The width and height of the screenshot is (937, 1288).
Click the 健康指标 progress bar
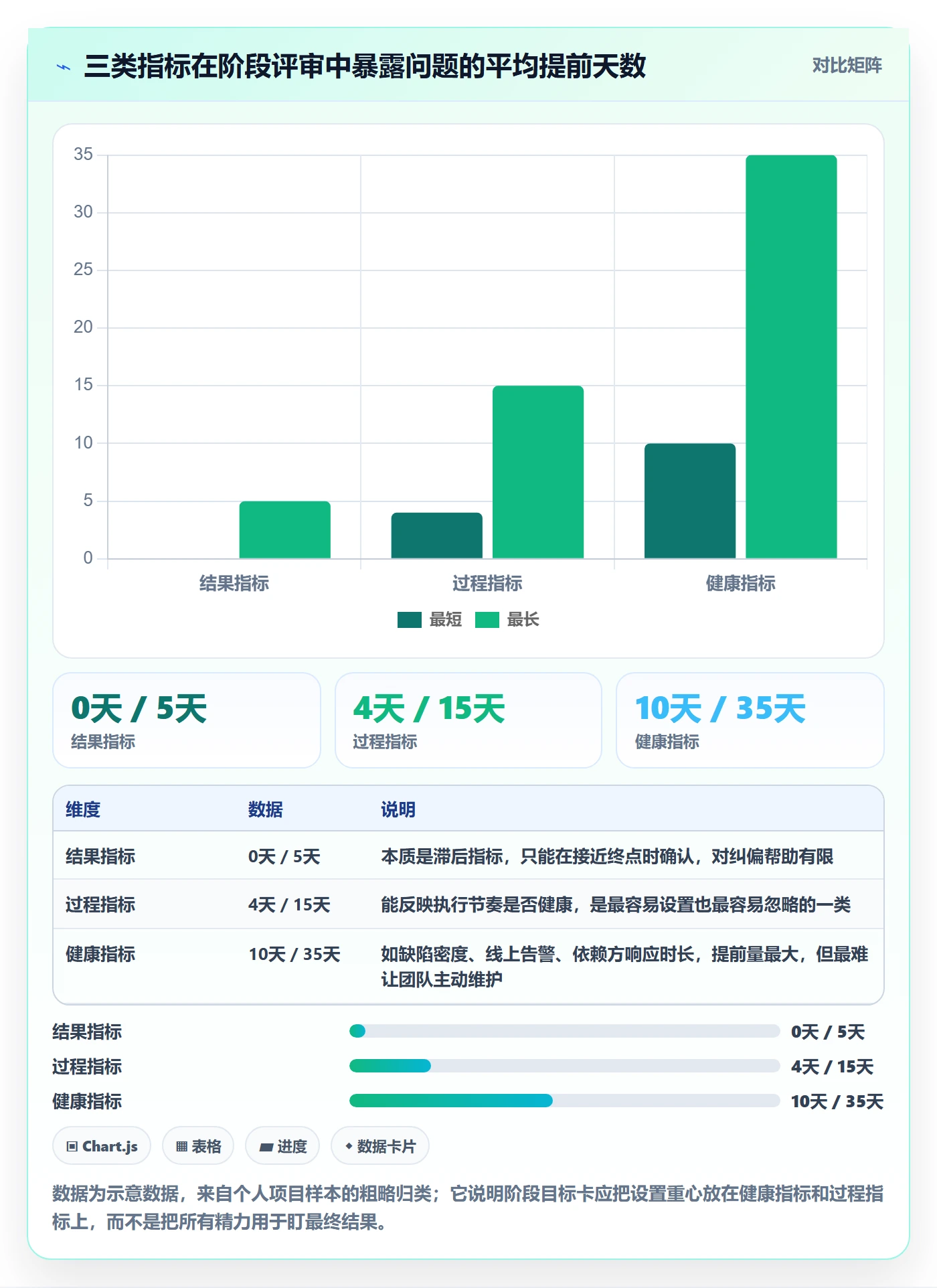[x=564, y=1101]
